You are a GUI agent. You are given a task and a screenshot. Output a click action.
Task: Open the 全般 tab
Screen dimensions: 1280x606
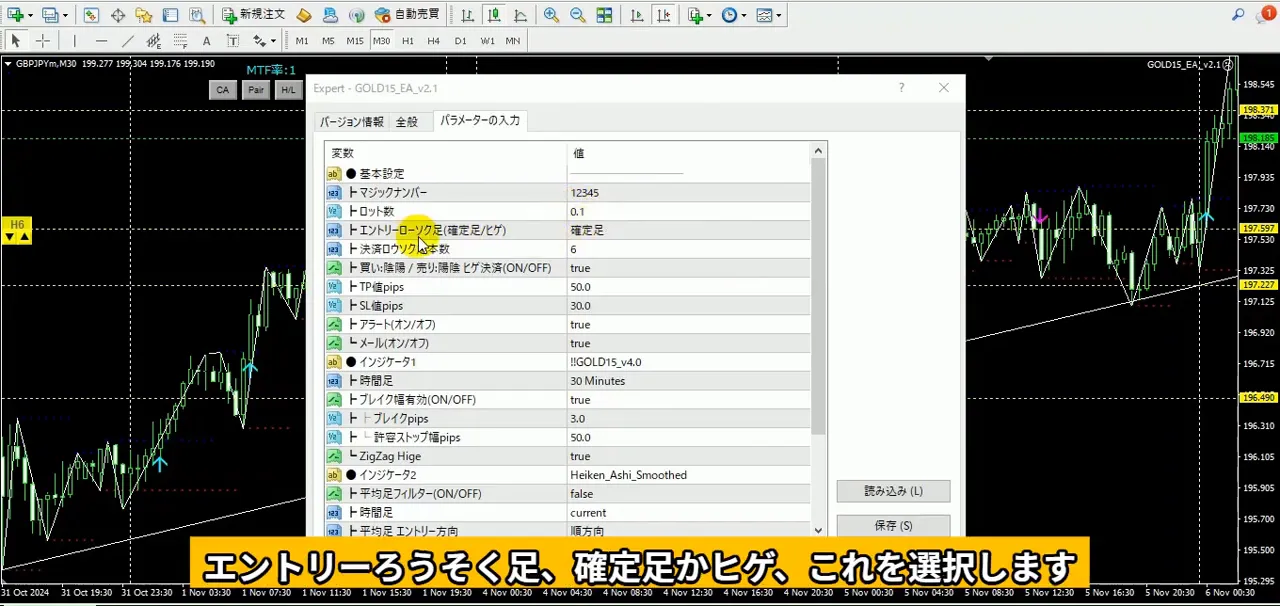click(407, 122)
